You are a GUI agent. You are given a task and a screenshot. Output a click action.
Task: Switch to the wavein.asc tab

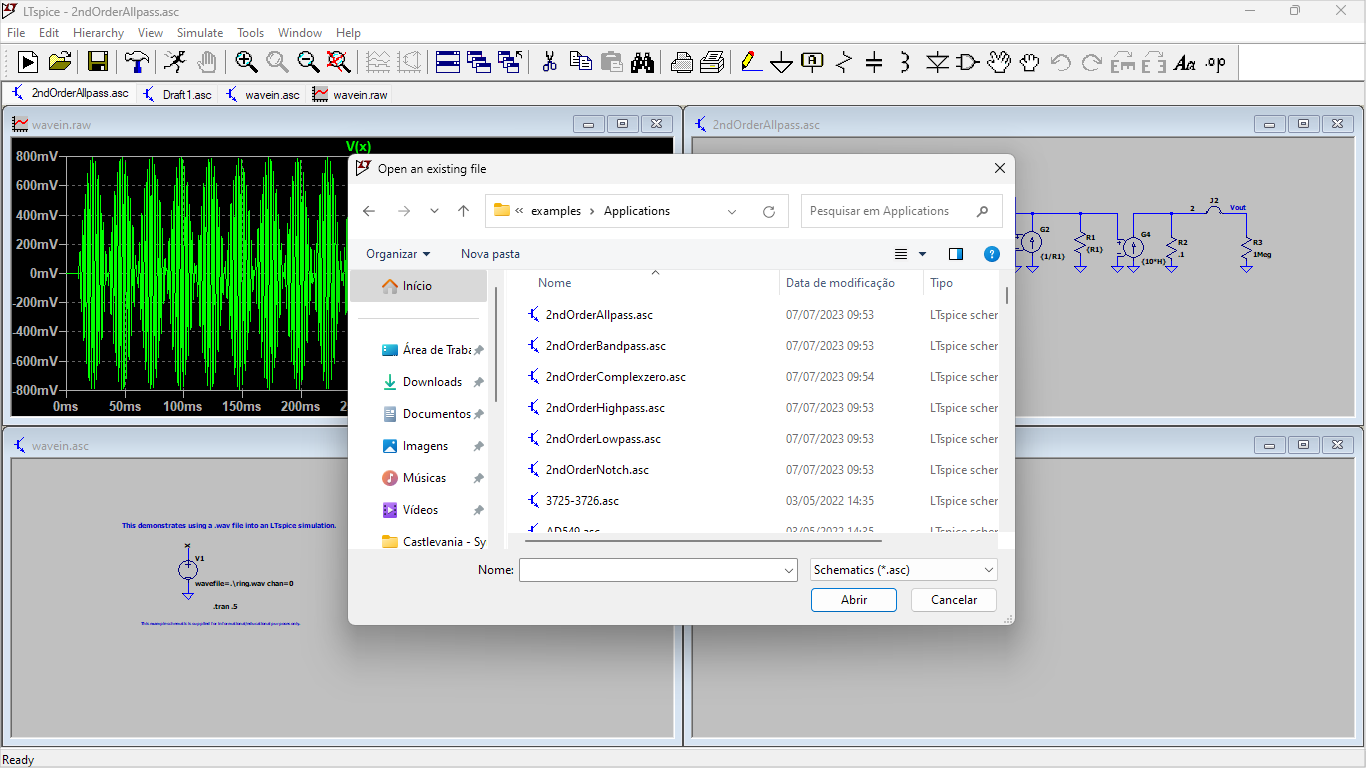coord(262,95)
